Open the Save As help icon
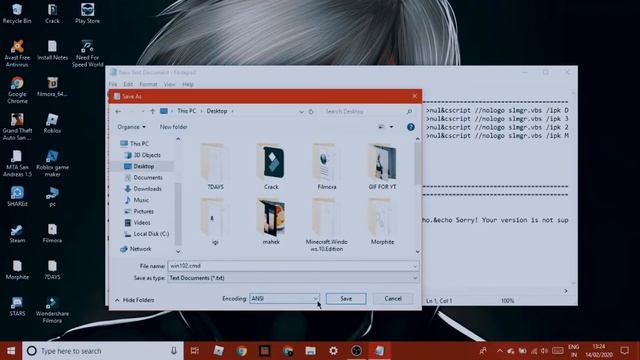The image size is (640, 360). [411, 127]
